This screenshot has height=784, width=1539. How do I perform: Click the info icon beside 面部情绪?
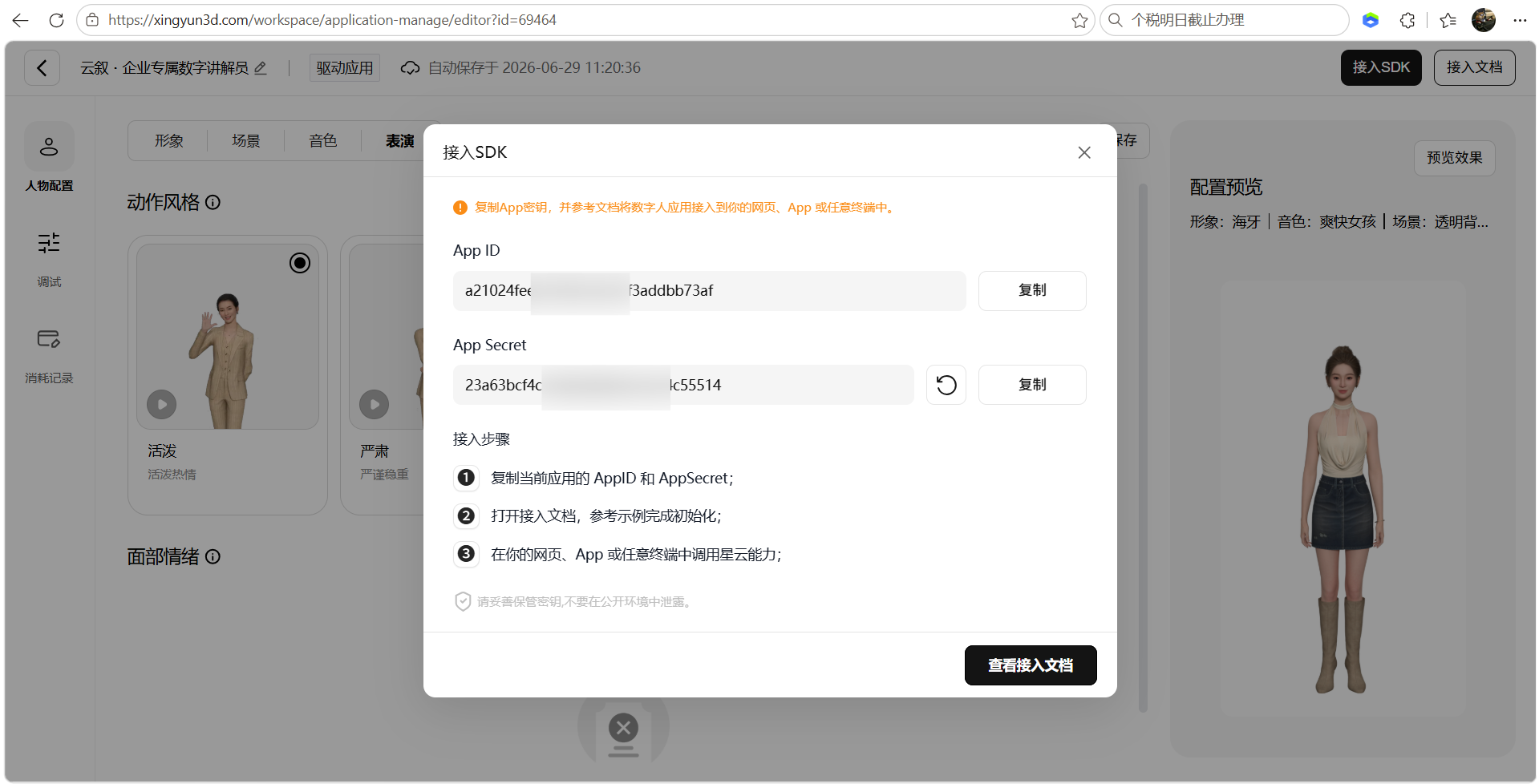coord(213,556)
